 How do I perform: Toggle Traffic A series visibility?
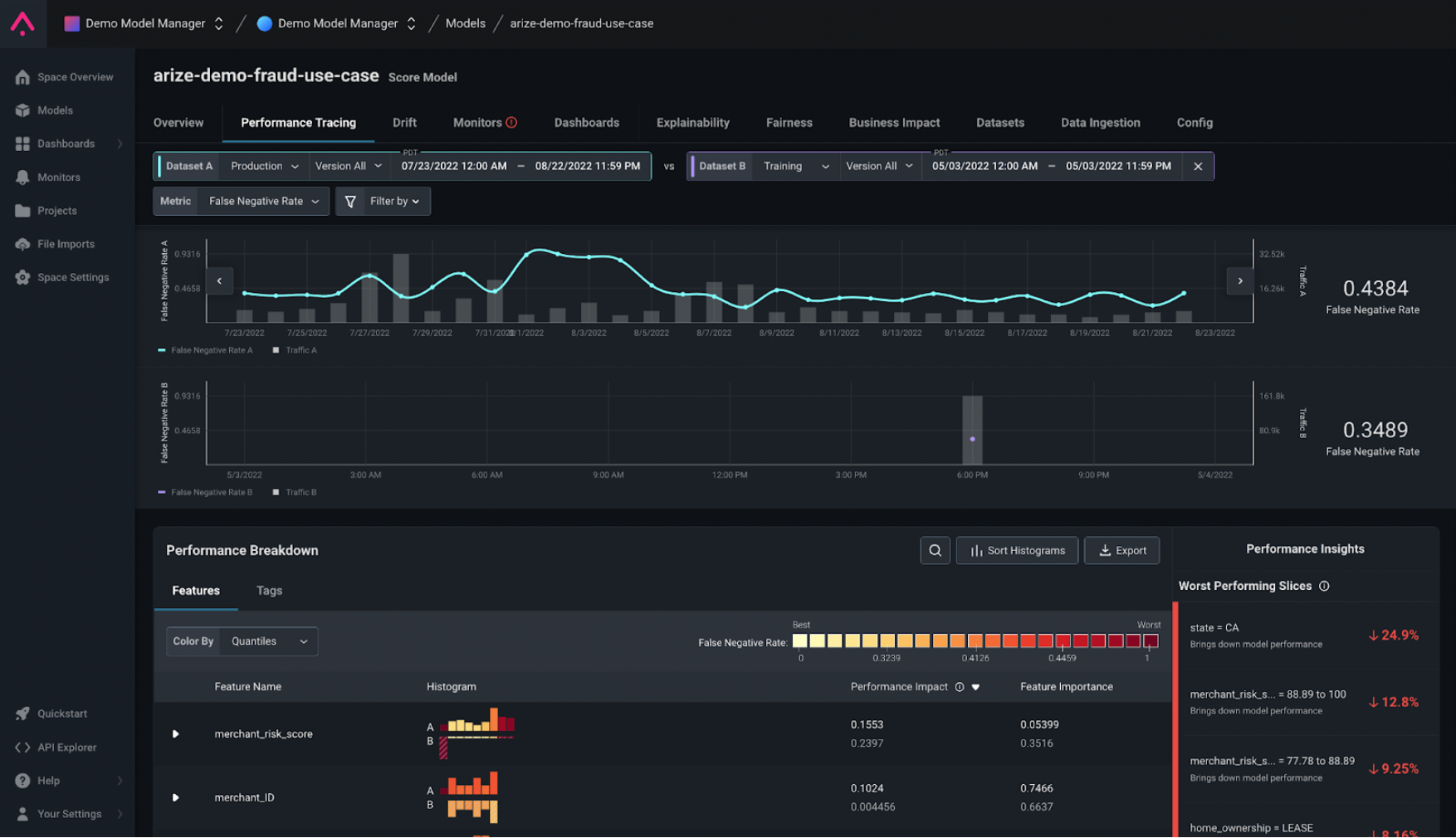[x=296, y=350]
